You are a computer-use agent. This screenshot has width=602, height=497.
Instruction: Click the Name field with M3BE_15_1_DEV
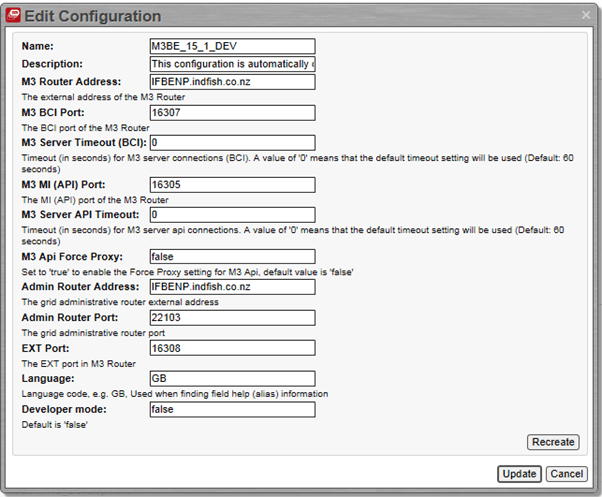point(231,46)
